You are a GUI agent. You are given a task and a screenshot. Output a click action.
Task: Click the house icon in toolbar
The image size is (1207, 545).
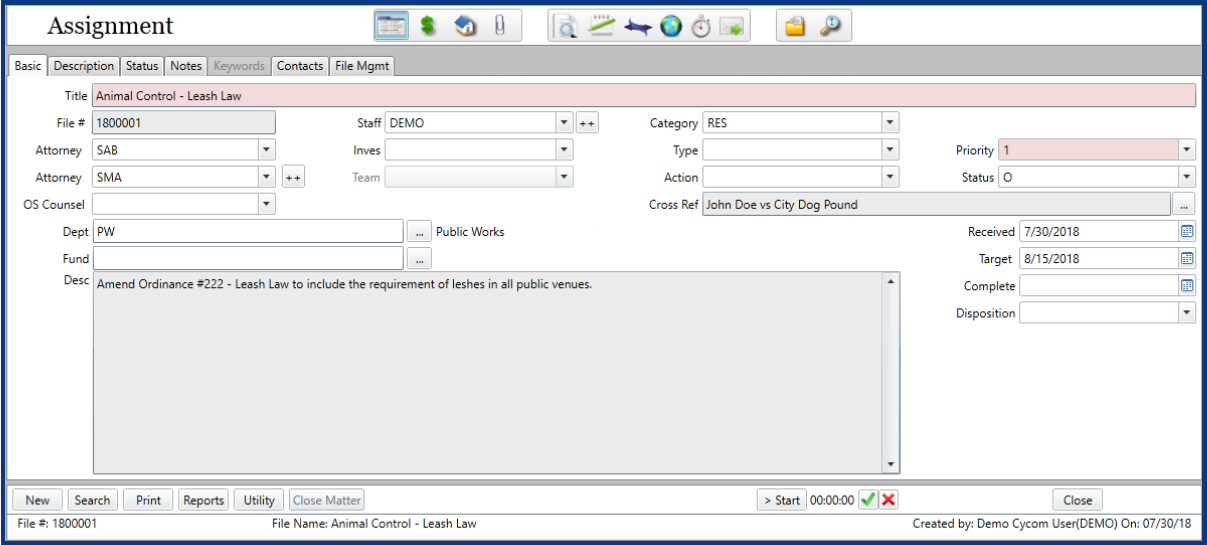point(465,27)
